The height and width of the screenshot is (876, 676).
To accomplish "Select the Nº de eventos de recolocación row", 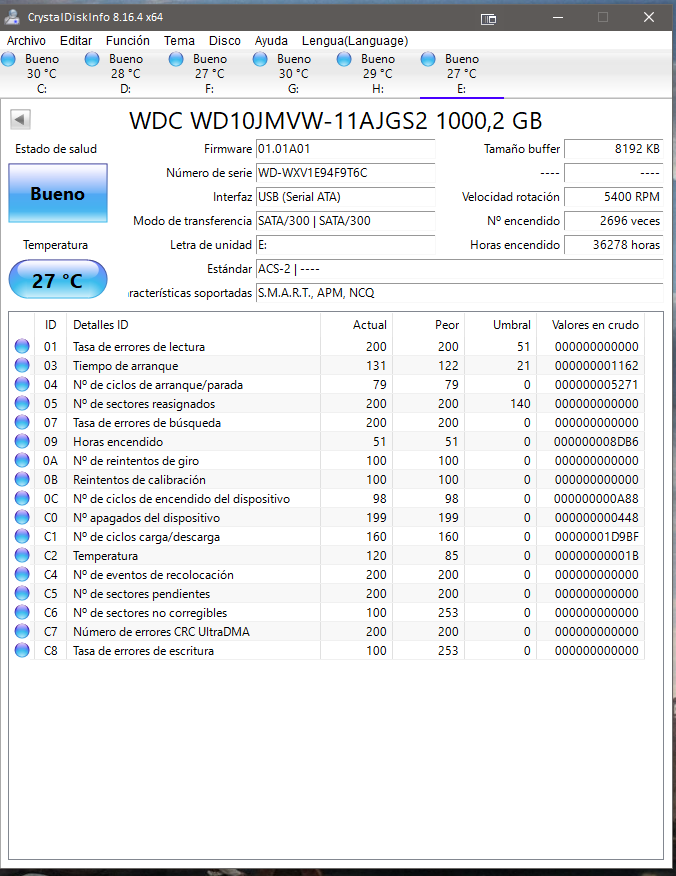I will pyautogui.click(x=327, y=574).
